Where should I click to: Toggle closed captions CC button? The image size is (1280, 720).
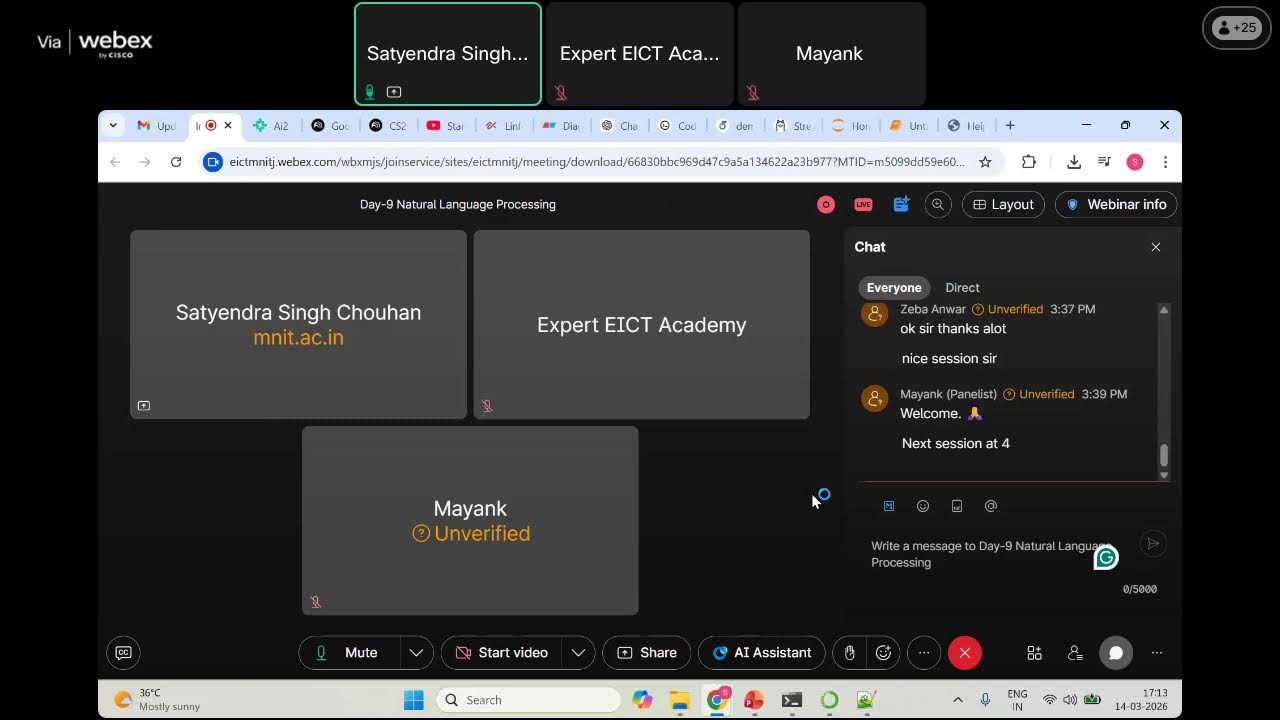pos(123,653)
